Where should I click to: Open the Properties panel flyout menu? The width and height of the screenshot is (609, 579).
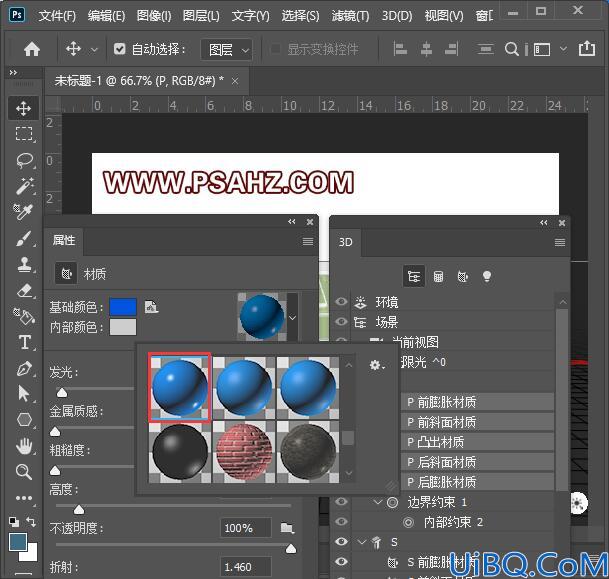tap(308, 242)
